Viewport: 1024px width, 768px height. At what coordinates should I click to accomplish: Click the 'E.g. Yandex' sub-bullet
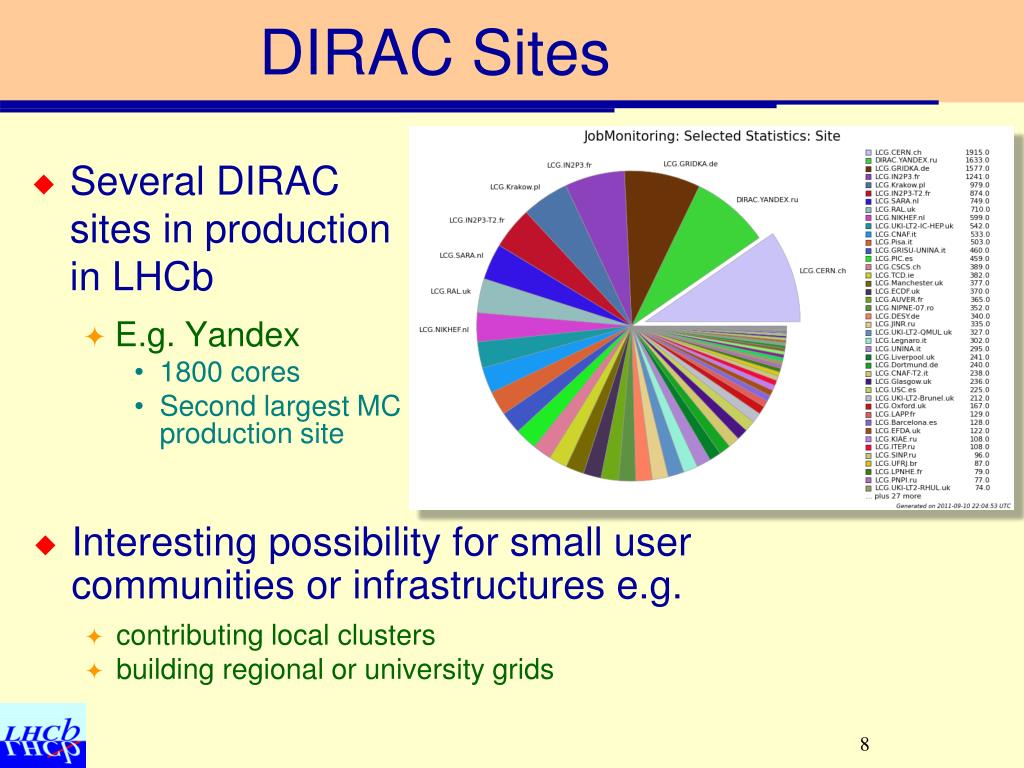tap(207, 335)
